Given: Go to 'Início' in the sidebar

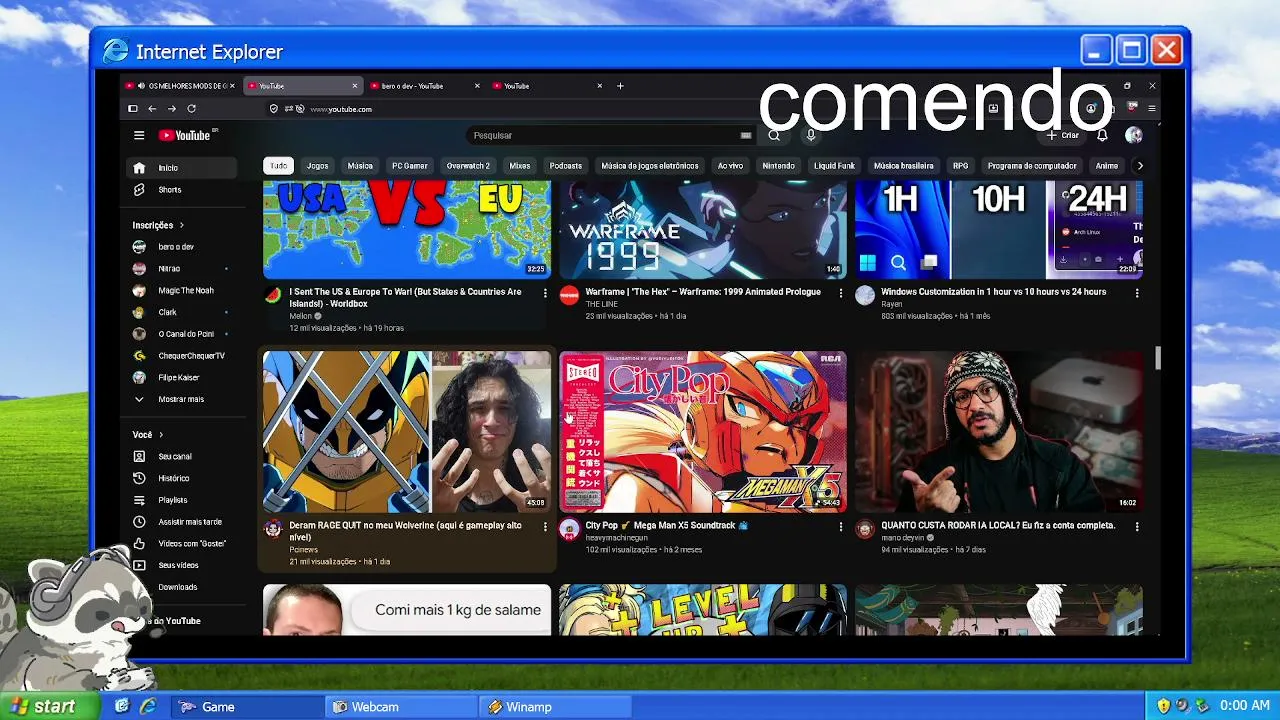Looking at the screenshot, I should click(182, 168).
